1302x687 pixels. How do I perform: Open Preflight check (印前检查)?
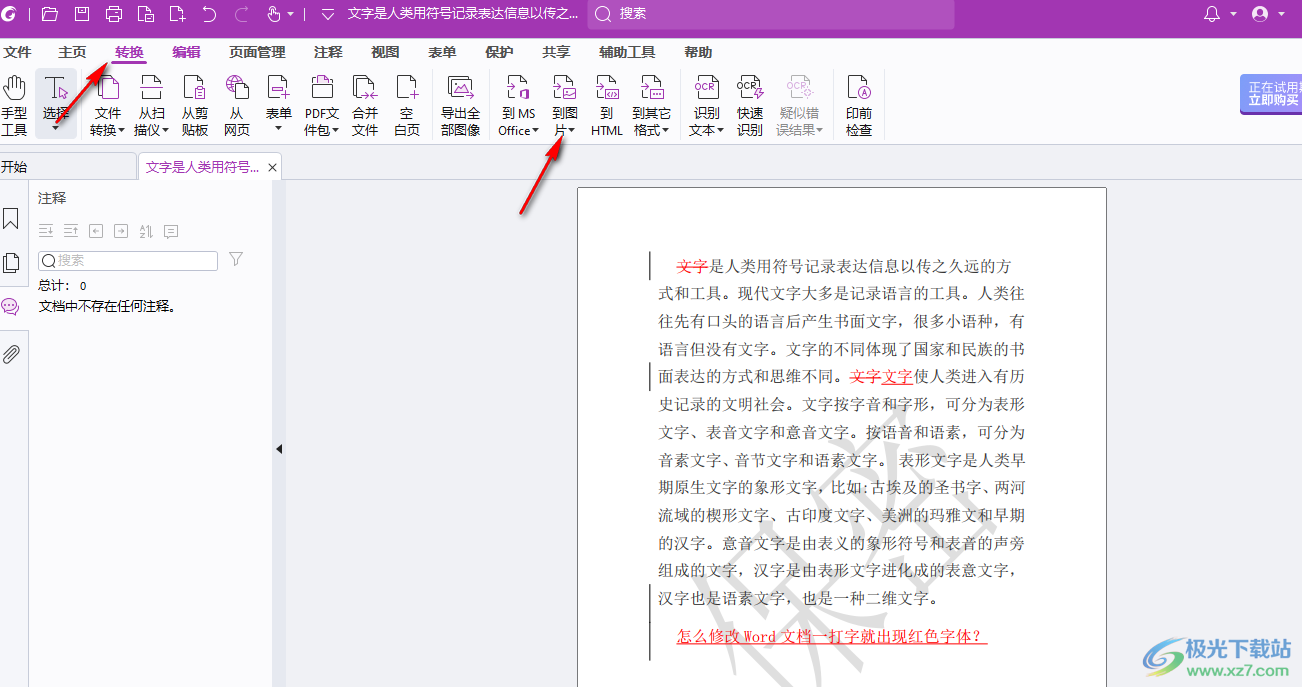tap(859, 105)
